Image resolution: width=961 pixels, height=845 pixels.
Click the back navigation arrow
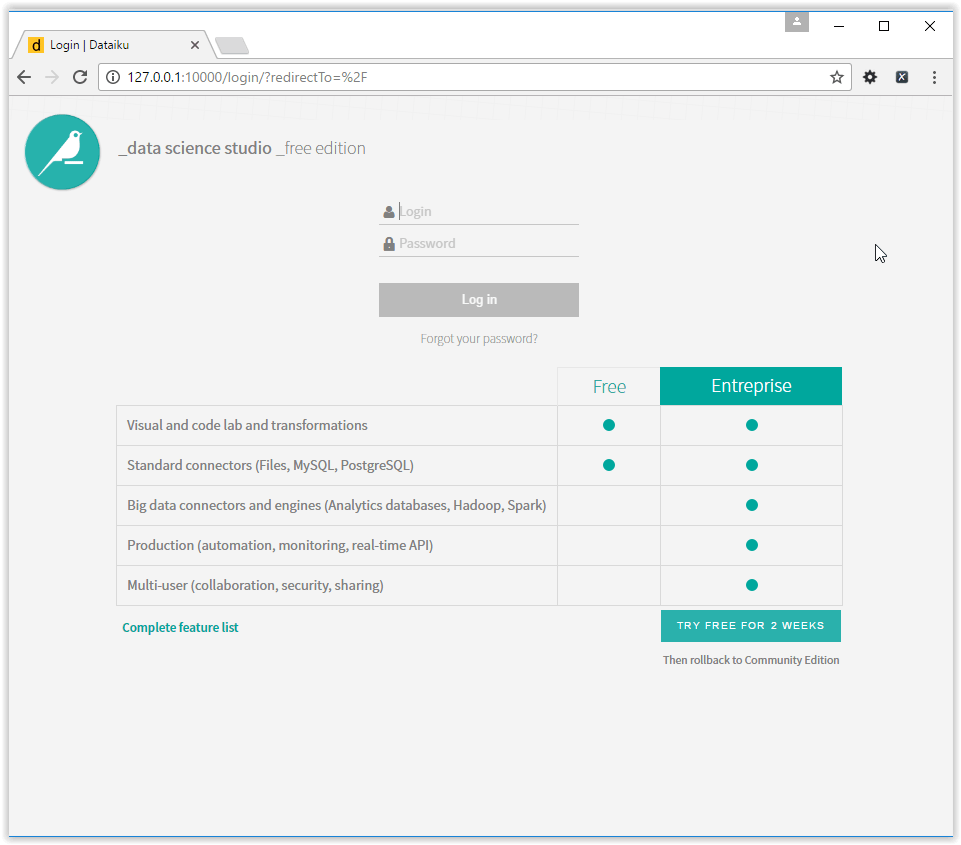[24, 77]
